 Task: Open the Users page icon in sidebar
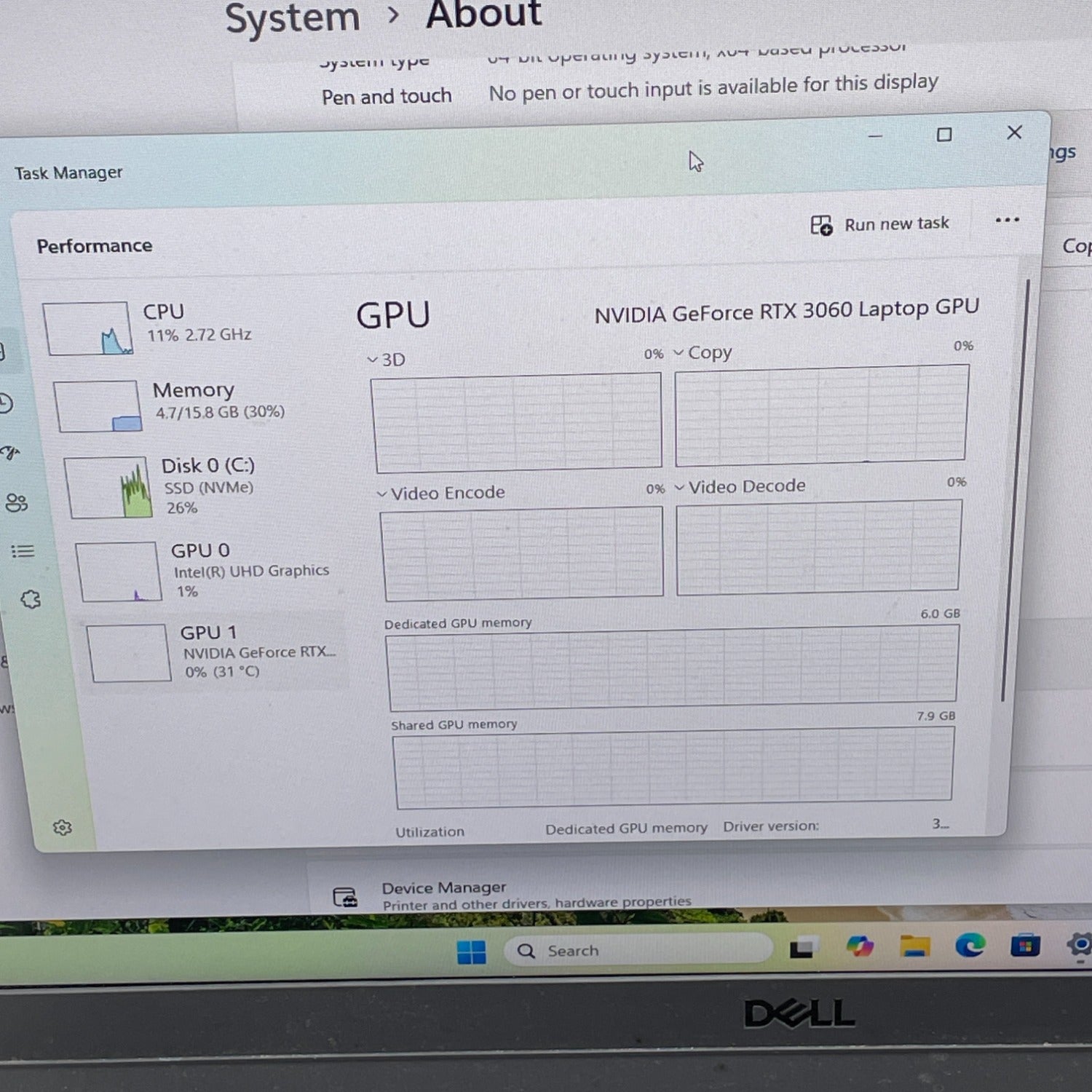pos(16,502)
